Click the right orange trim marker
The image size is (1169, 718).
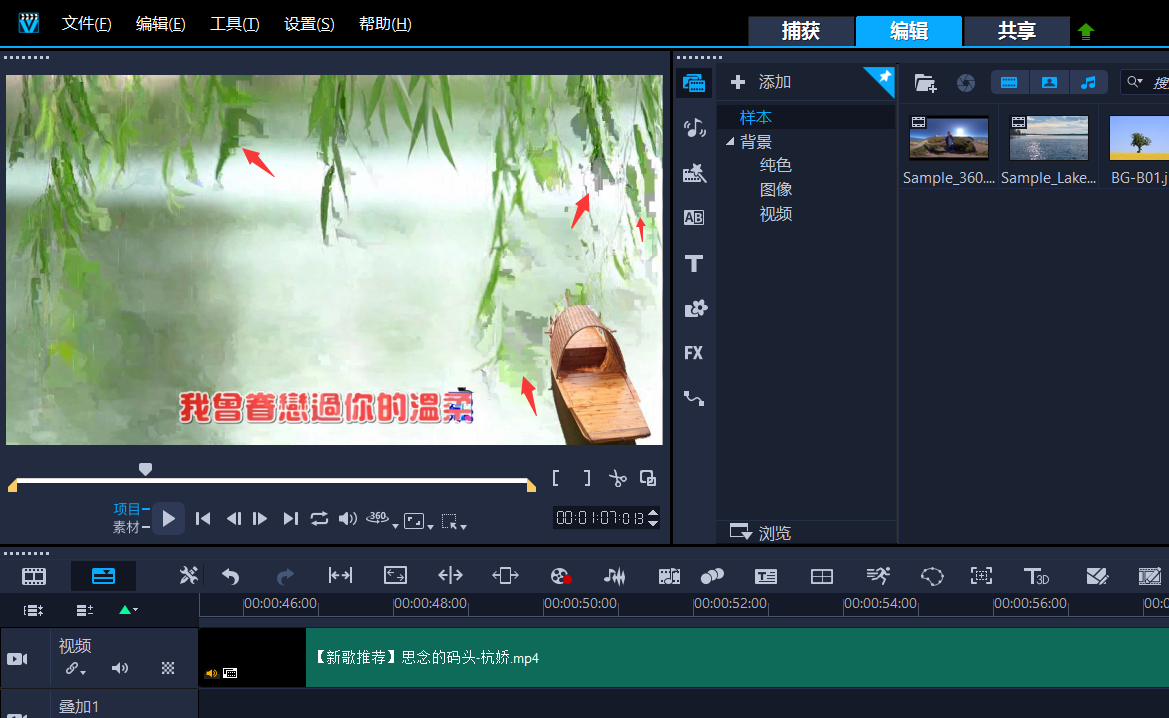pos(531,486)
